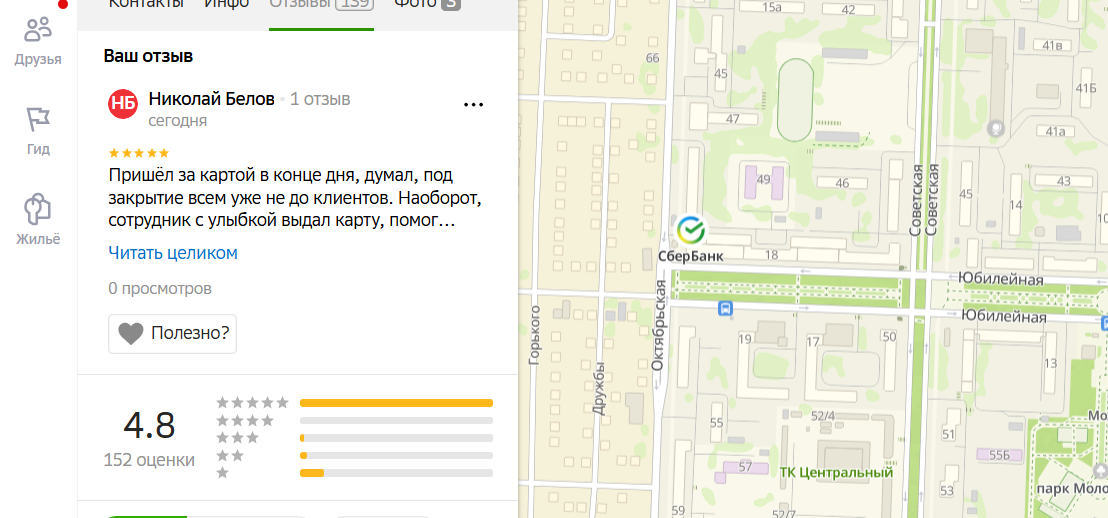
Task: Click building number 47 on the map
Action: [732, 119]
